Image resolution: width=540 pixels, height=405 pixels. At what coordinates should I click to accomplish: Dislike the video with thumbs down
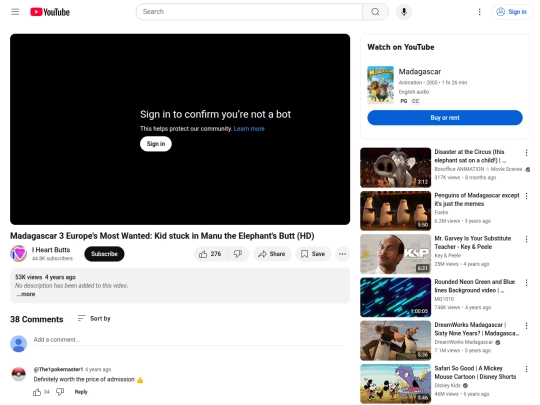point(238,254)
